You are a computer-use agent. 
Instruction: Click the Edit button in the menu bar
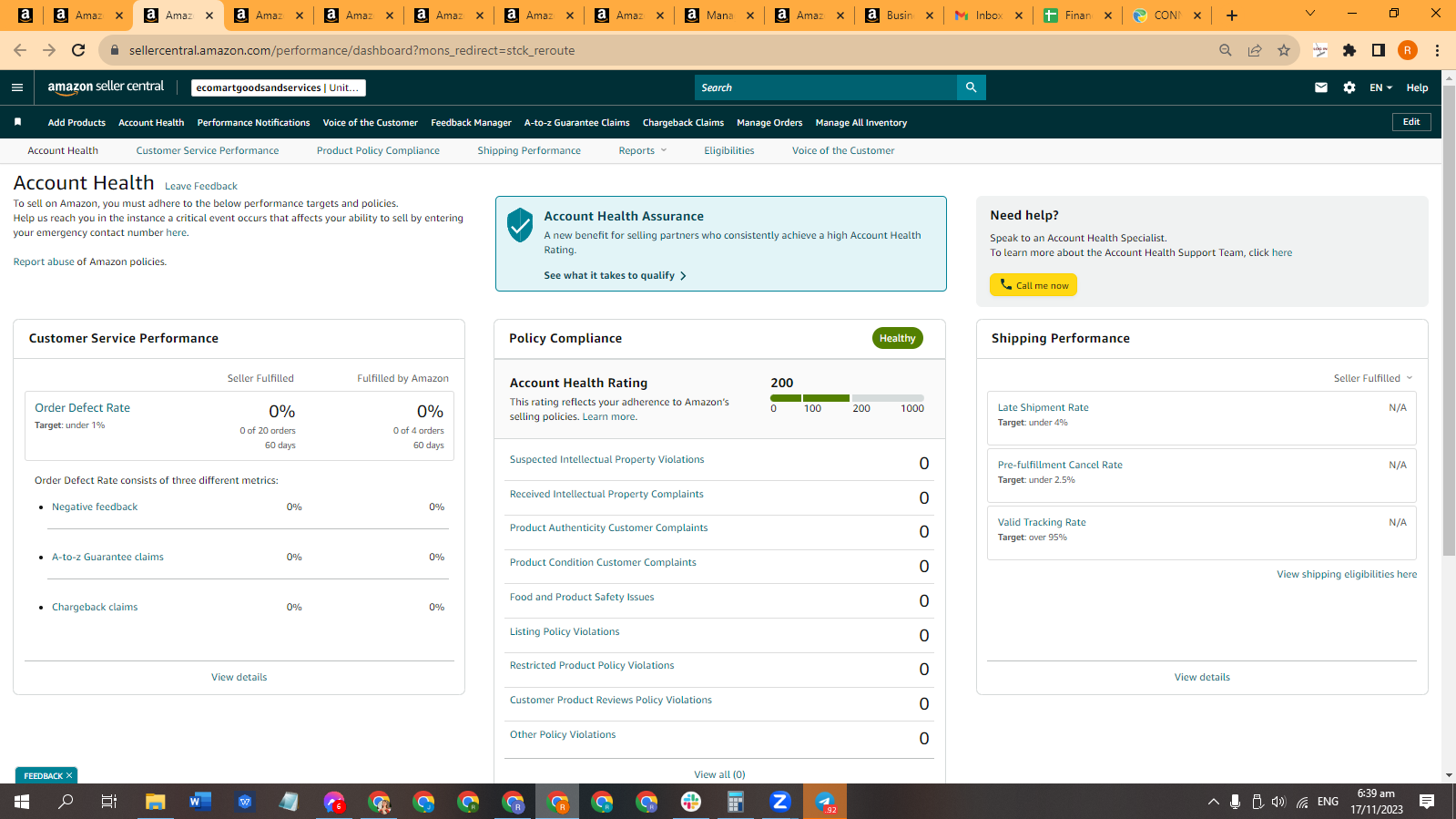coord(1411,121)
